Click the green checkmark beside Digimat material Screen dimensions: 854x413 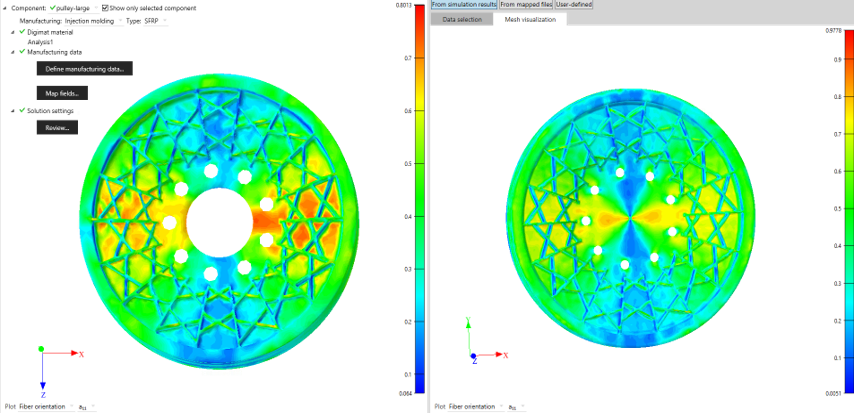22,32
